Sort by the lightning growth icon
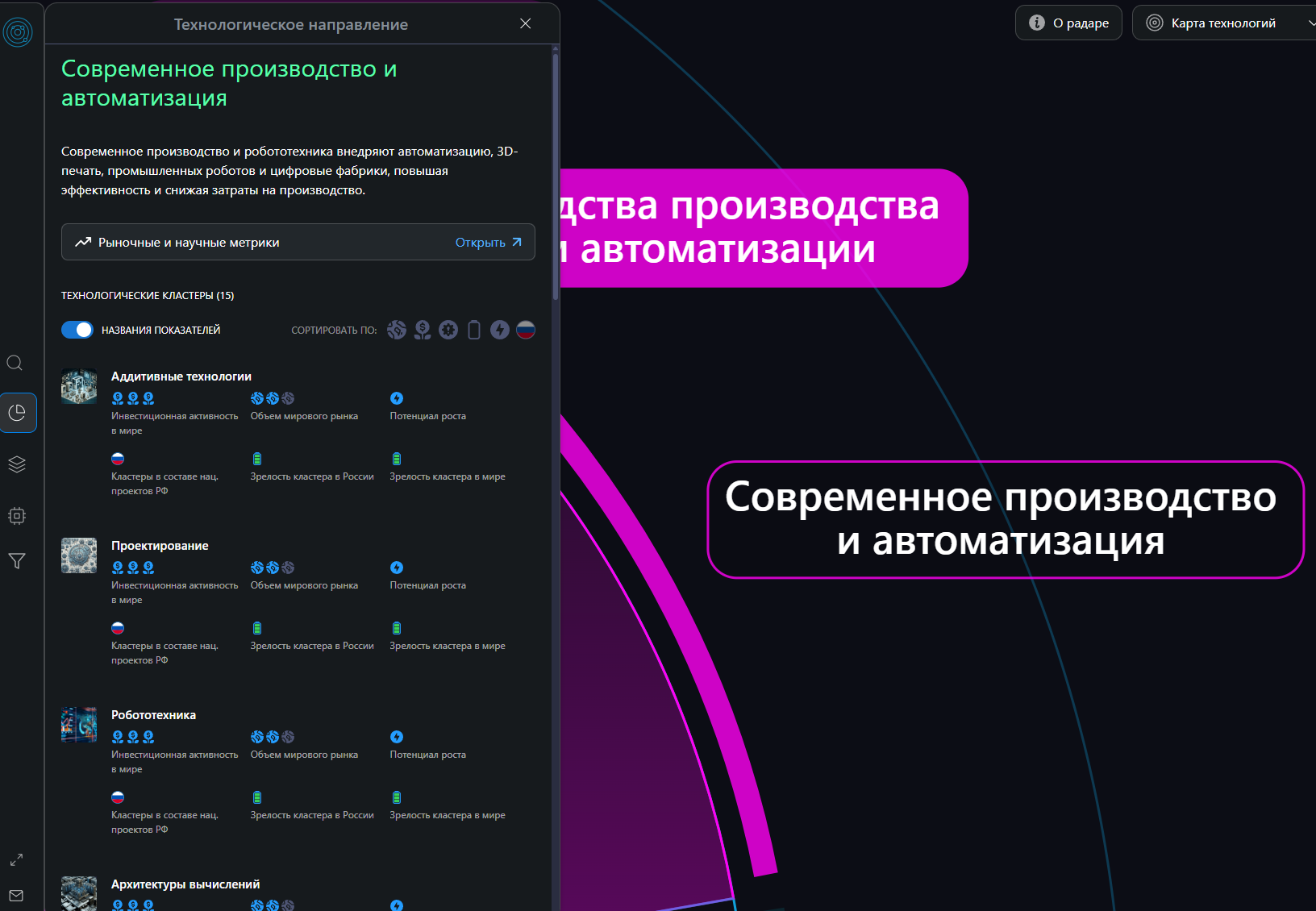This screenshot has width=1316, height=911. click(499, 330)
